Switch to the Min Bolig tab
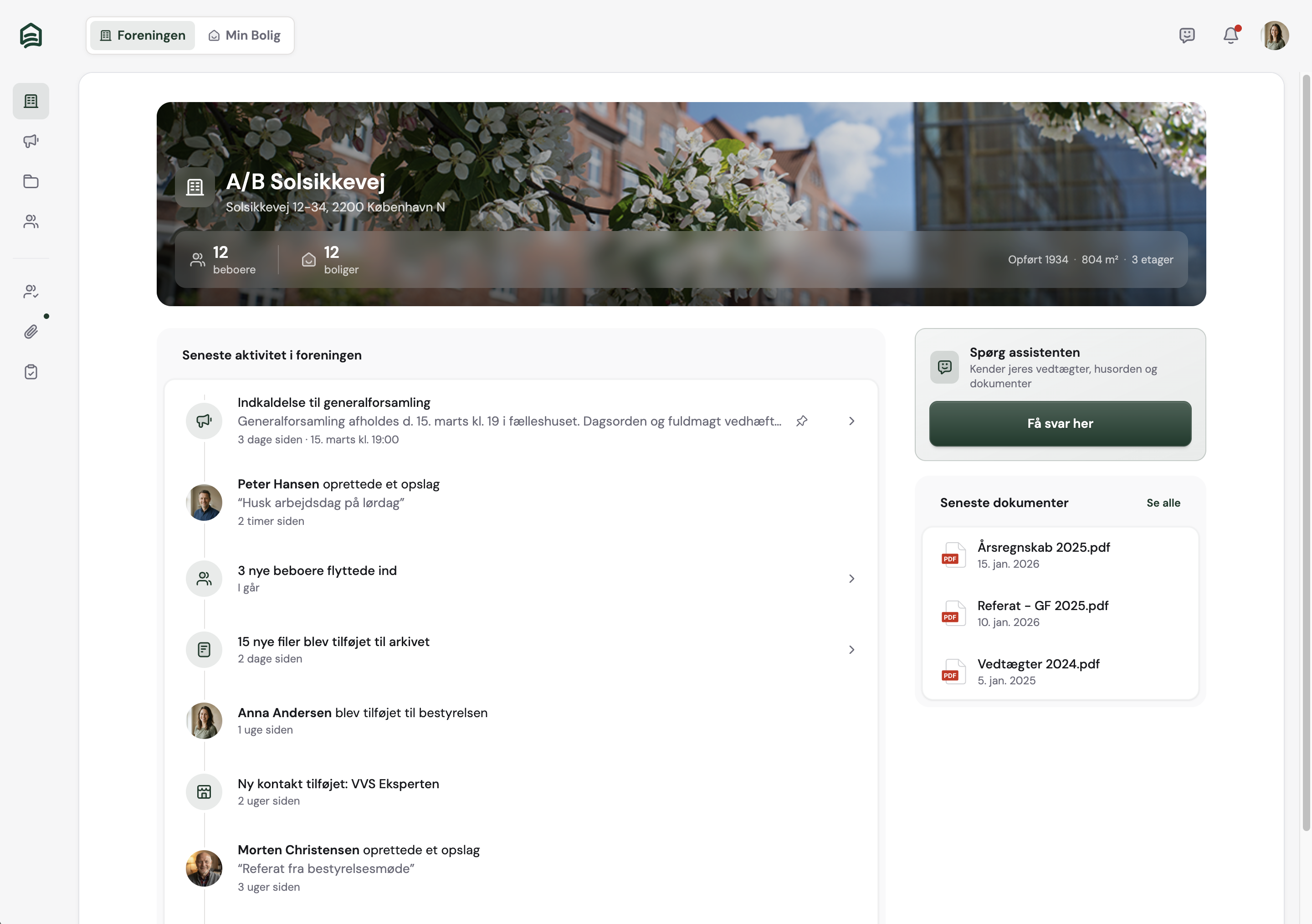 [245, 36]
